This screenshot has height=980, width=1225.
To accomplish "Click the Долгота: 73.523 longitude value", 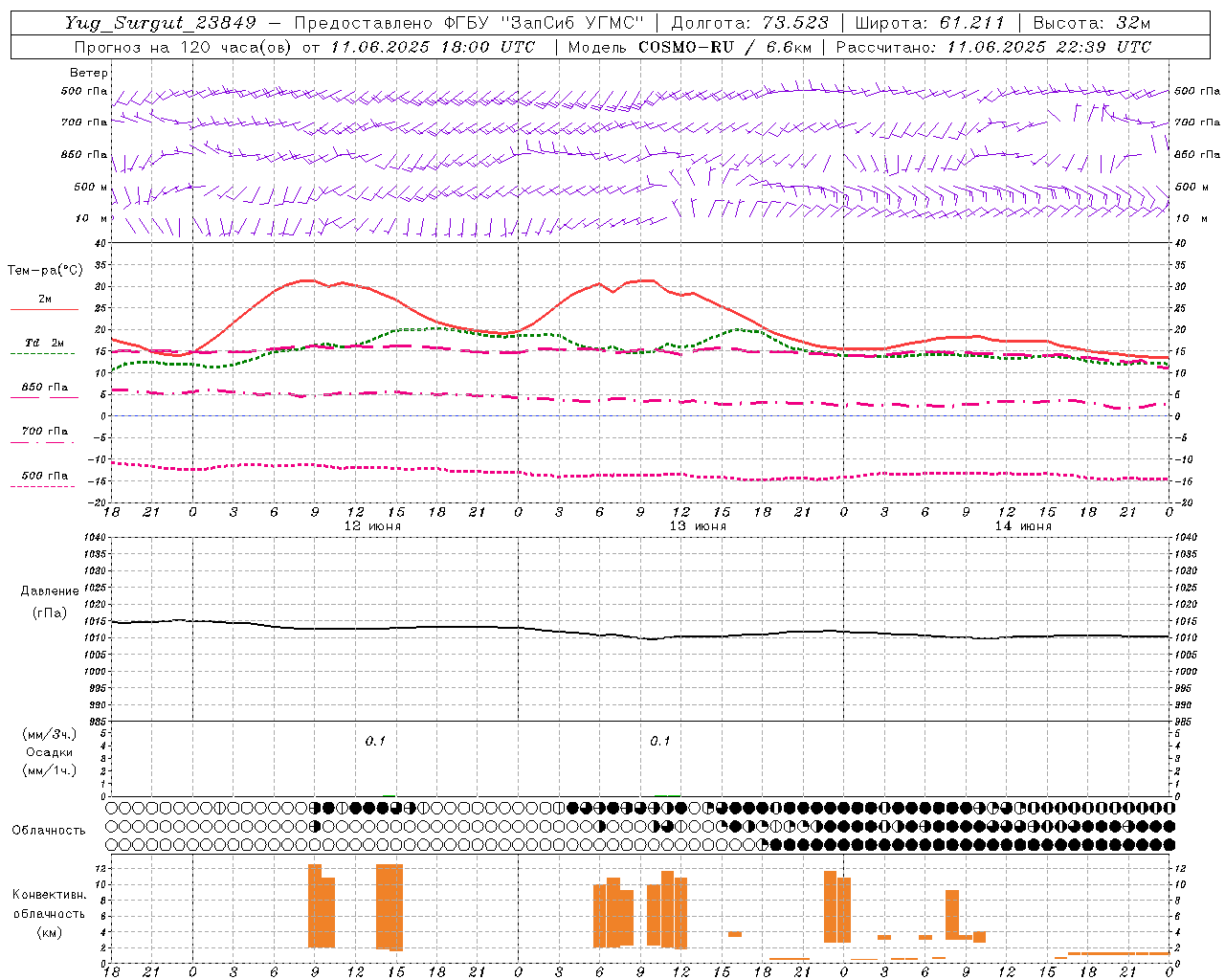I will [x=750, y=23].
